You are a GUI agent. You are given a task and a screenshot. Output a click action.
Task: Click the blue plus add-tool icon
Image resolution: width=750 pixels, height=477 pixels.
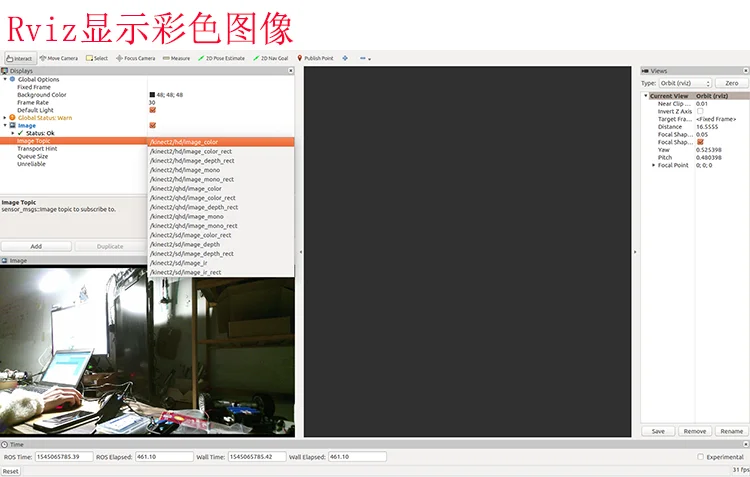(x=345, y=58)
